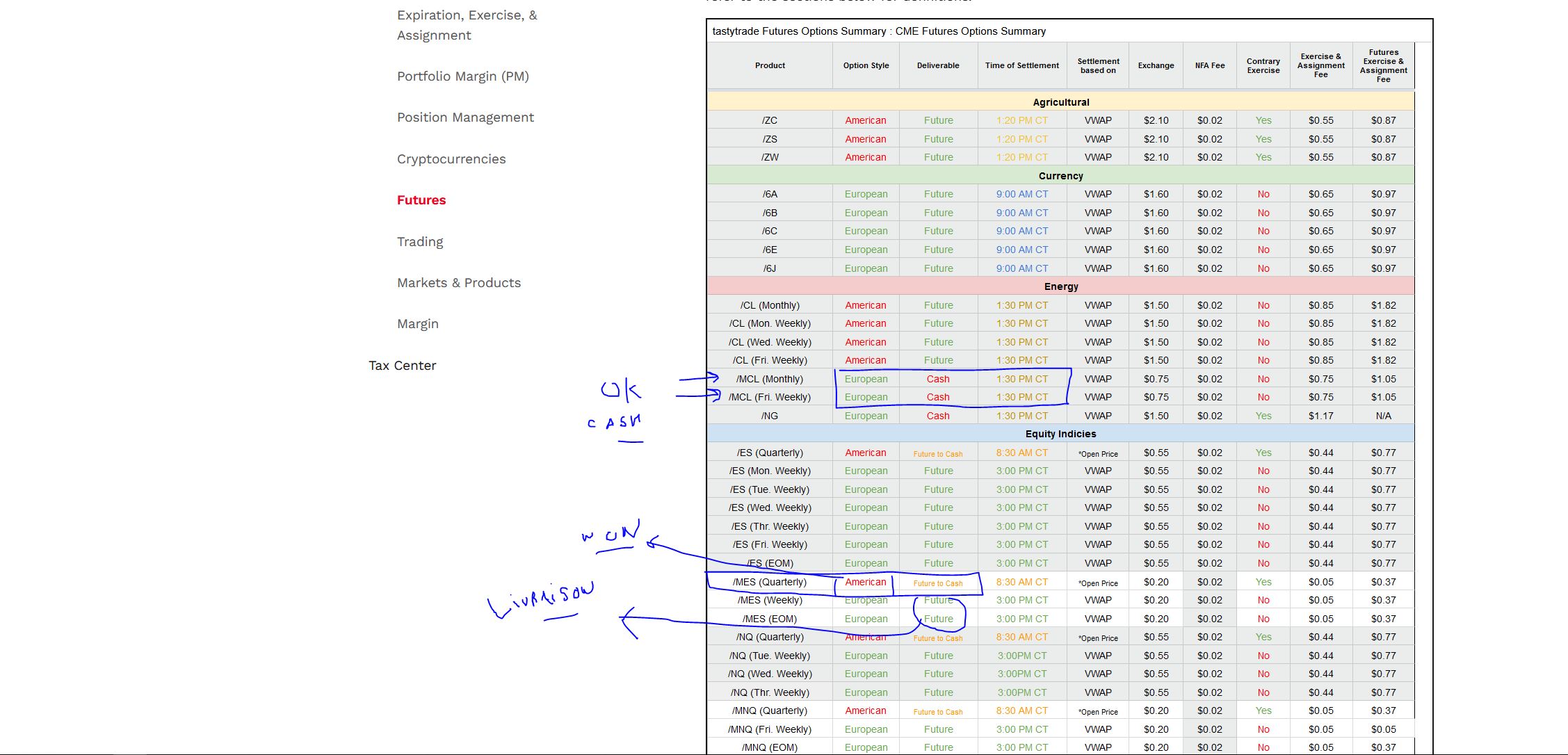Select the Trading help topic
This screenshot has width=1568, height=755.
tap(419, 242)
